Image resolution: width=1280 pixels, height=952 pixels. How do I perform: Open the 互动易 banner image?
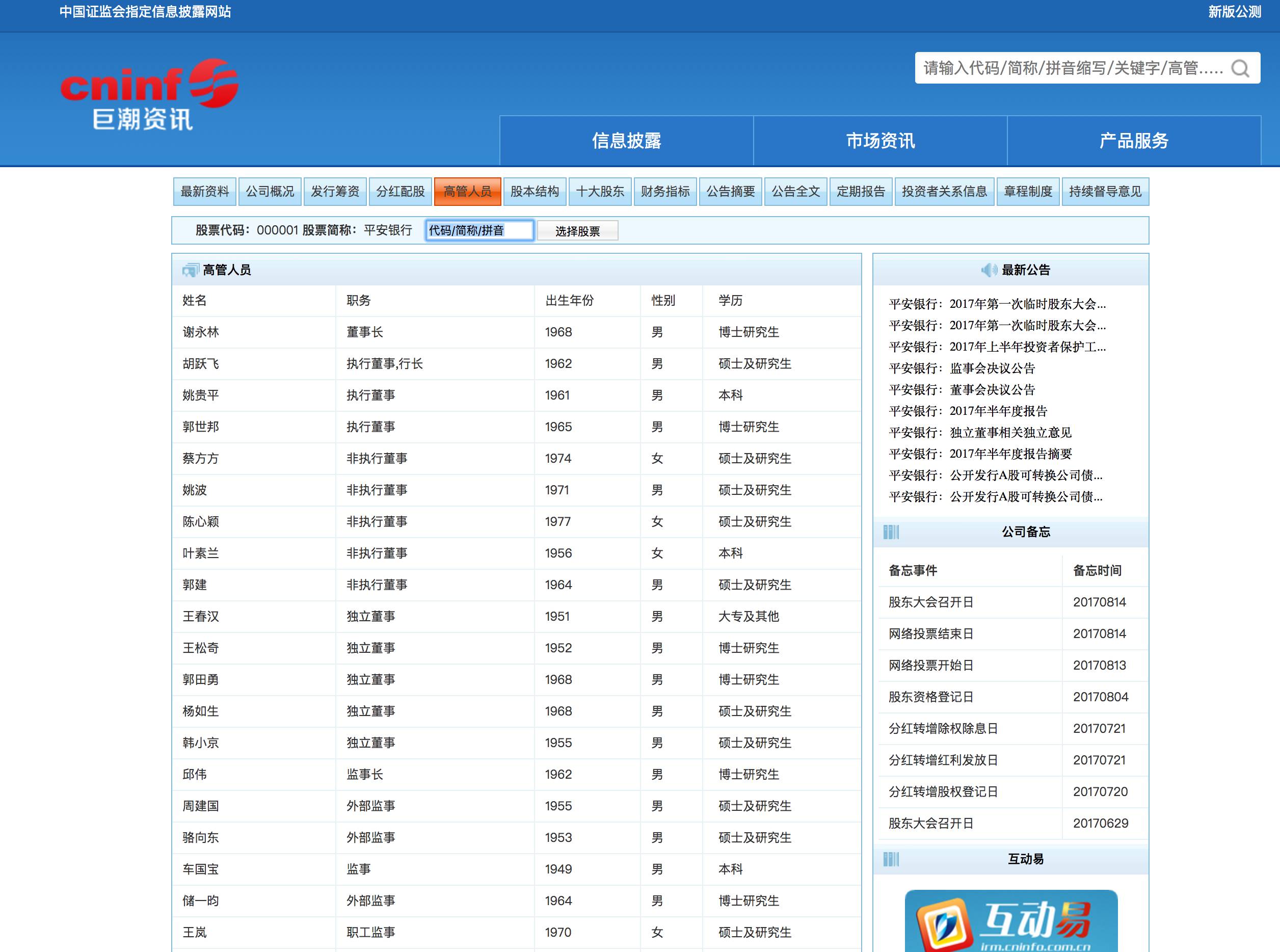tap(1011, 921)
